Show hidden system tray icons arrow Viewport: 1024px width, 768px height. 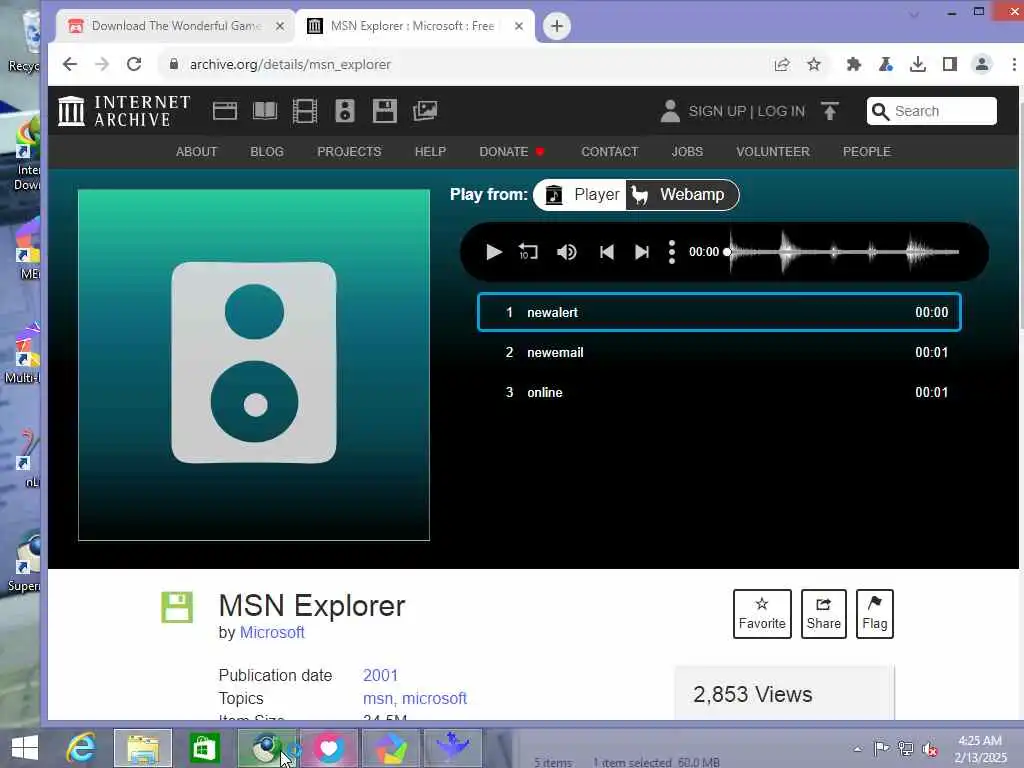coord(857,749)
